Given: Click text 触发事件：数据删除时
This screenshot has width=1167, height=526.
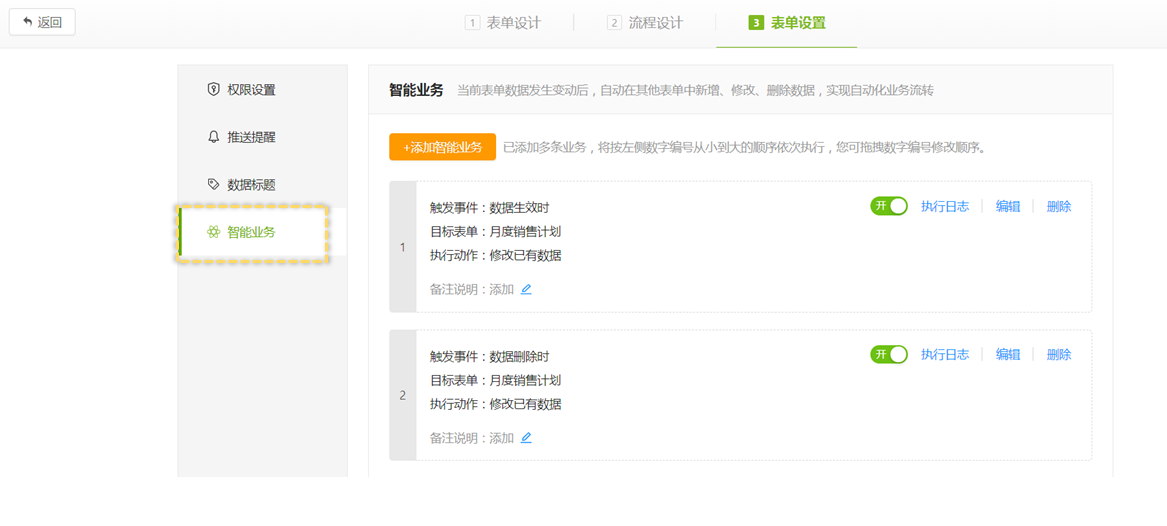Looking at the screenshot, I should click(x=490, y=356).
